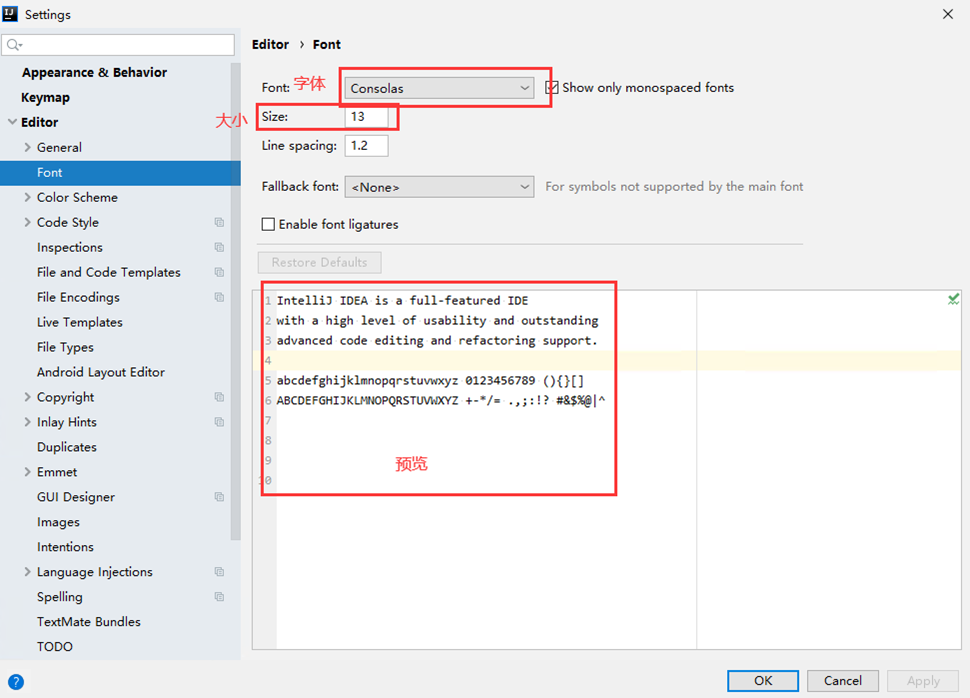Click the font Size input field
The width and height of the screenshot is (970, 698).
366,116
